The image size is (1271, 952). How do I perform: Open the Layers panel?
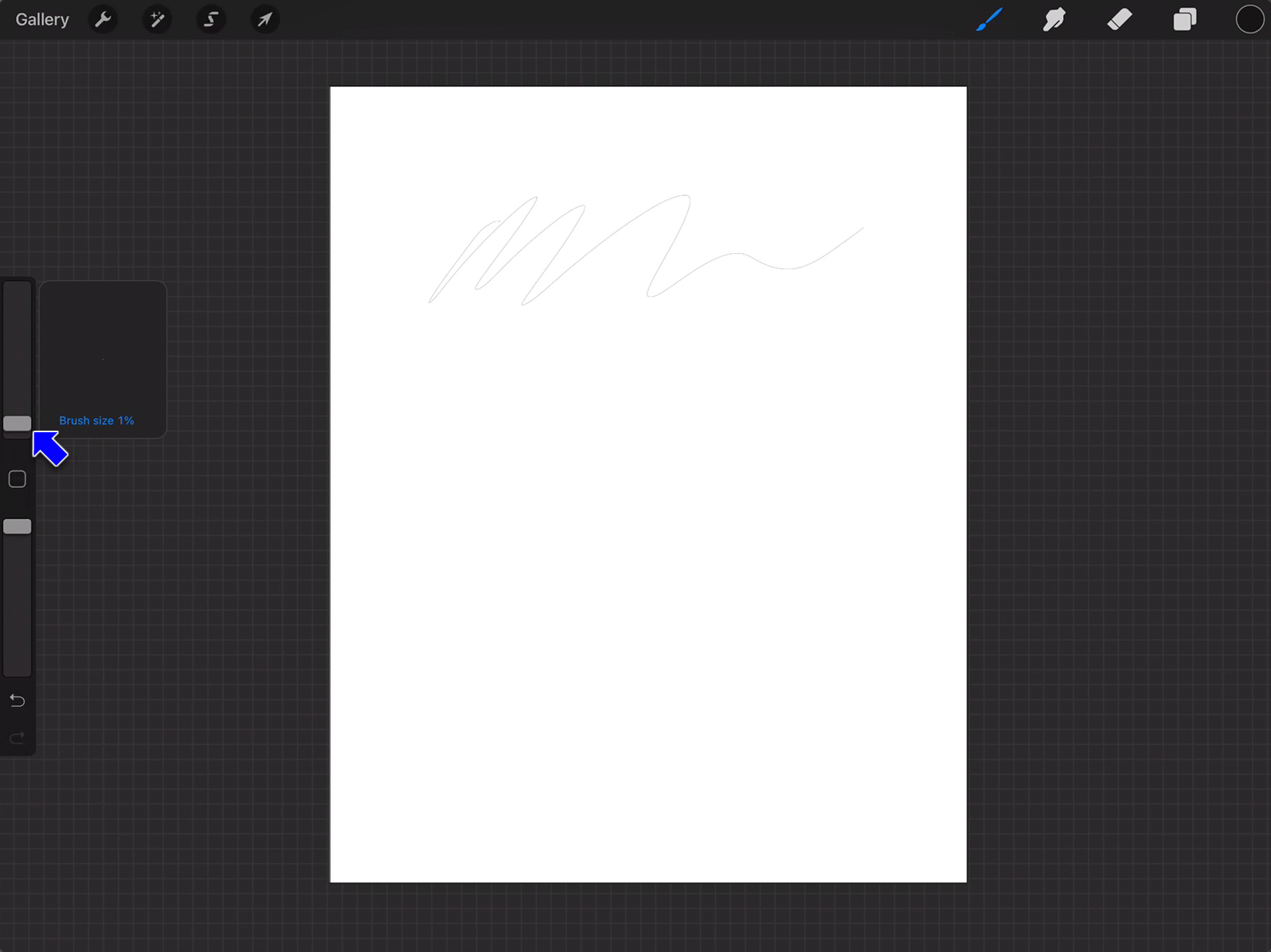pyautogui.click(x=1185, y=19)
